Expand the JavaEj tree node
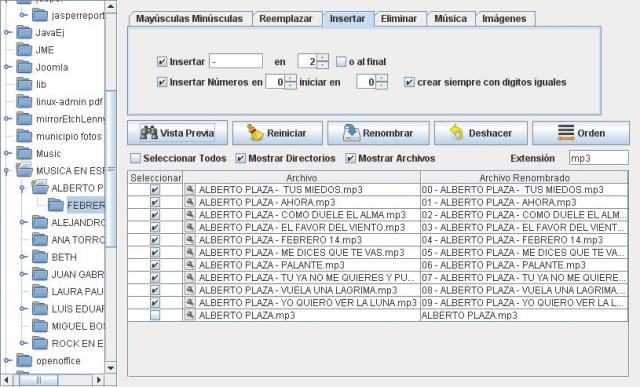The width and height of the screenshot is (640, 387). pyautogui.click(x=7, y=32)
